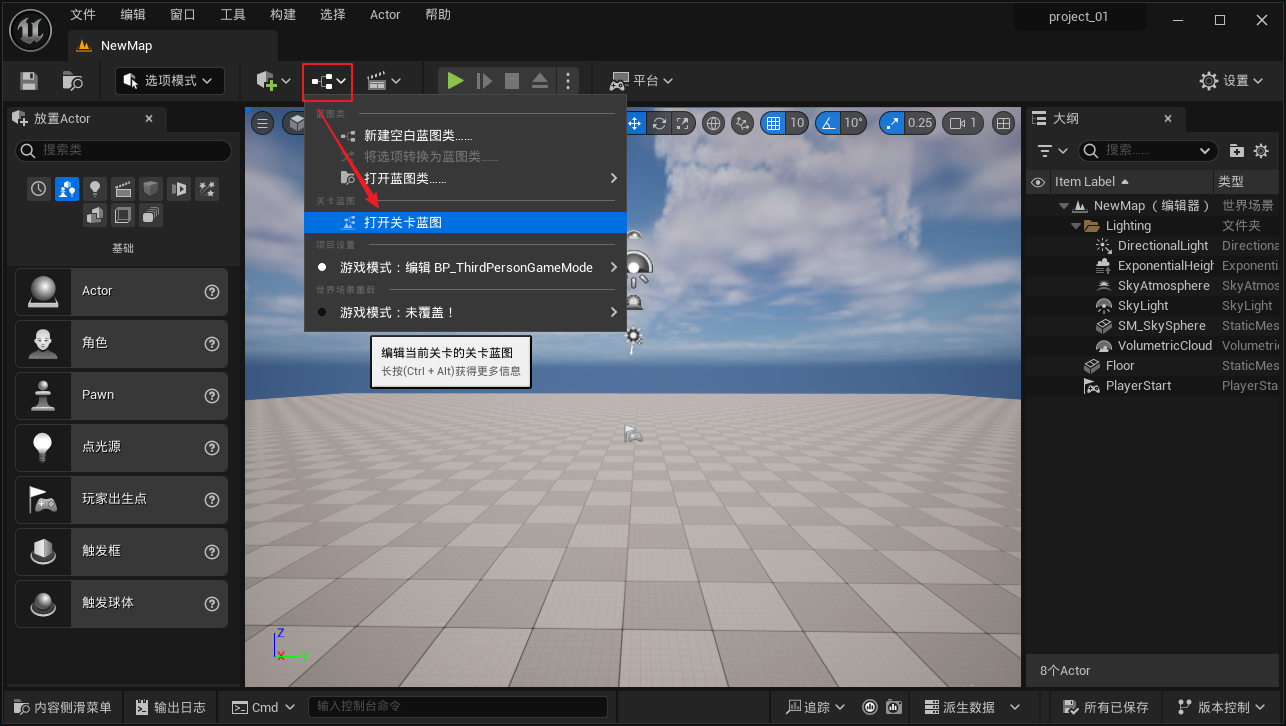Select the Cinematic clapperboard category icon
The height and width of the screenshot is (726, 1286).
click(123, 188)
